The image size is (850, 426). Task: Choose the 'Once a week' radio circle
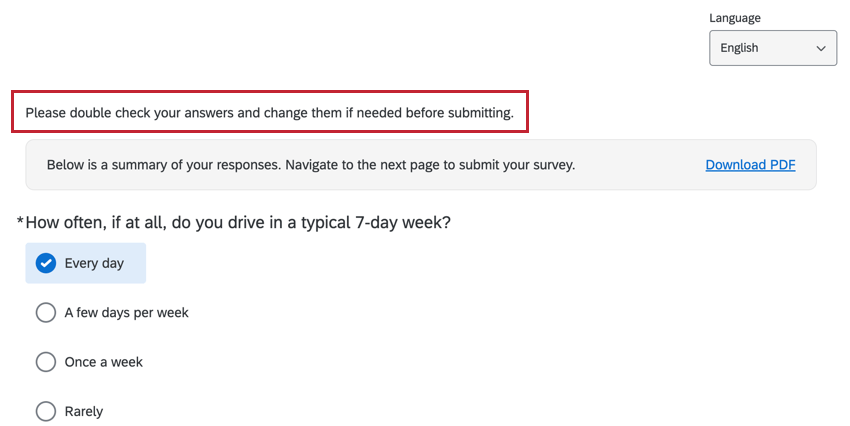pos(45,362)
